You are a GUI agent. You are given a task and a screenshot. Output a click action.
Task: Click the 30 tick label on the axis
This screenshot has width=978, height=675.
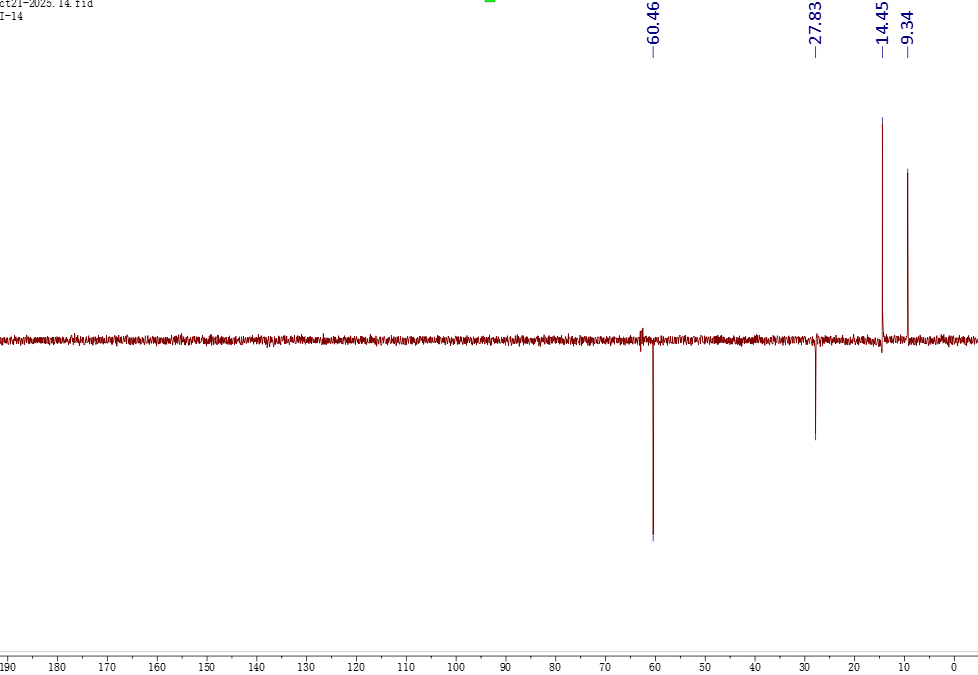pyautogui.click(x=804, y=666)
